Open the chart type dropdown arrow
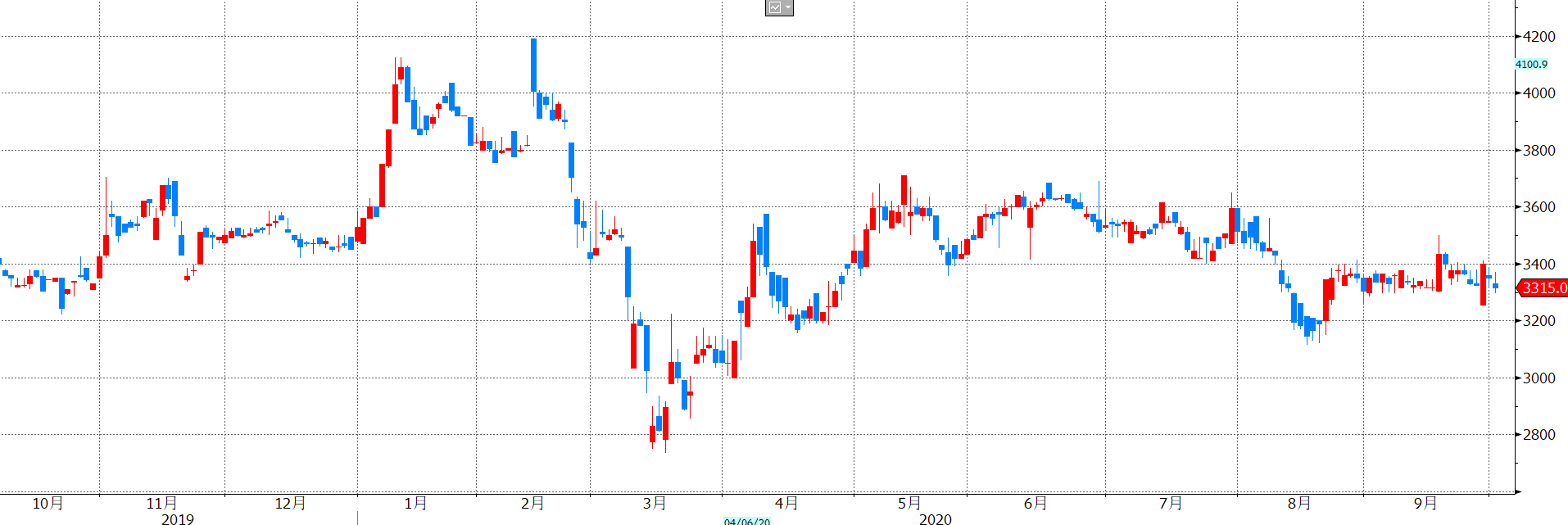1568x525 pixels. pyautogui.click(x=787, y=7)
